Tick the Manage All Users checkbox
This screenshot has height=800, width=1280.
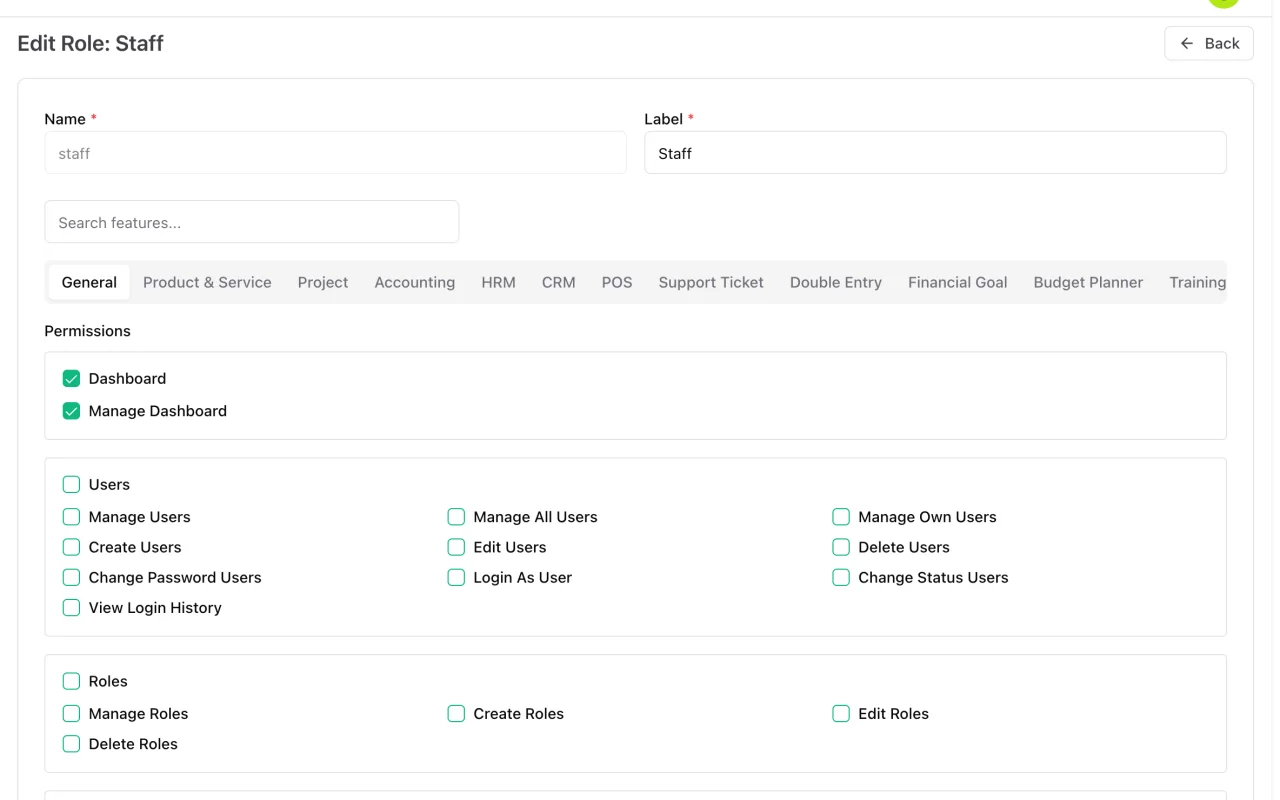(x=456, y=517)
